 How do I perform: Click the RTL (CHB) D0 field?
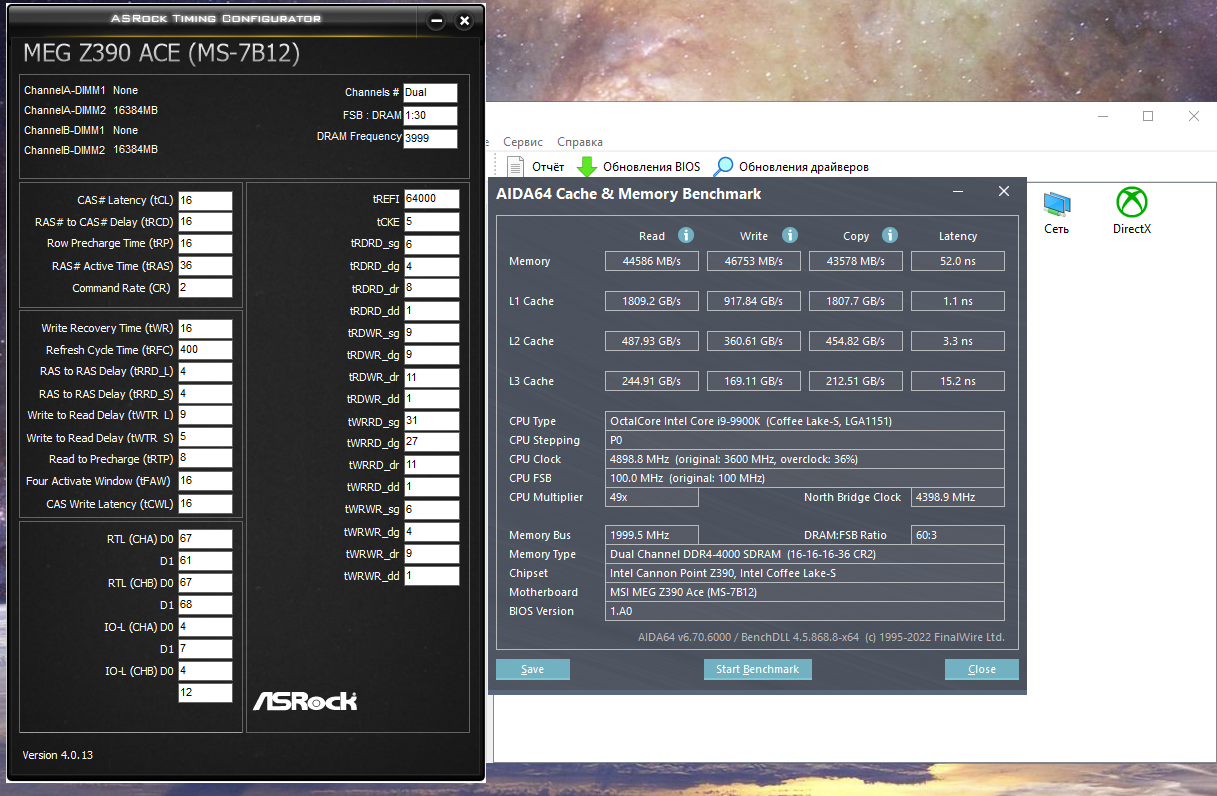pyautogui.click(x=205, y=583)
